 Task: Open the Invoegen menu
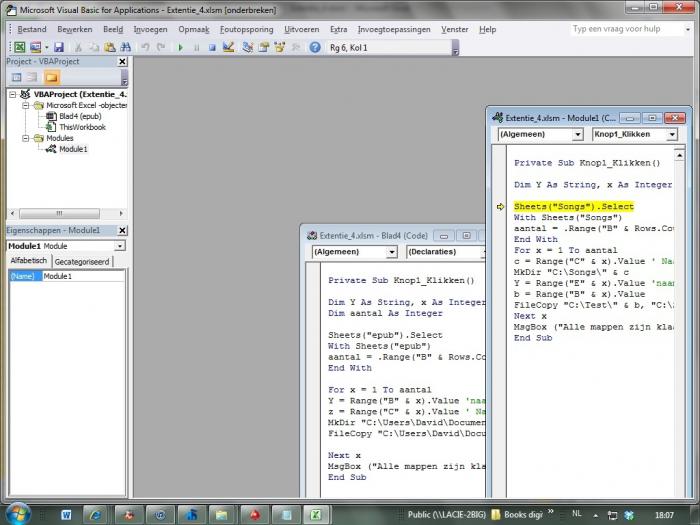[150, 29]
